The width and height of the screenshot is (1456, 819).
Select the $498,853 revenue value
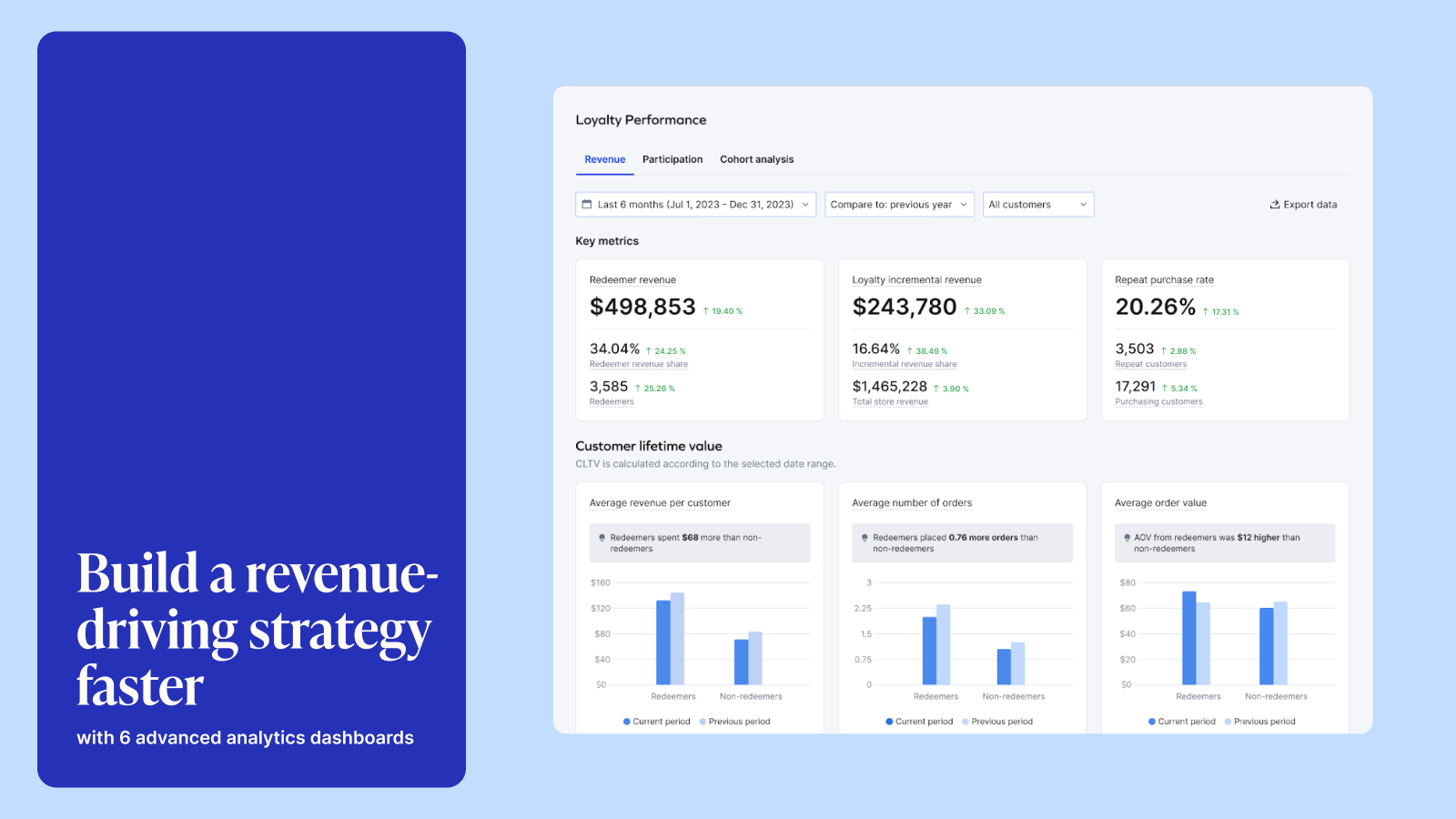tap(642, 307)
